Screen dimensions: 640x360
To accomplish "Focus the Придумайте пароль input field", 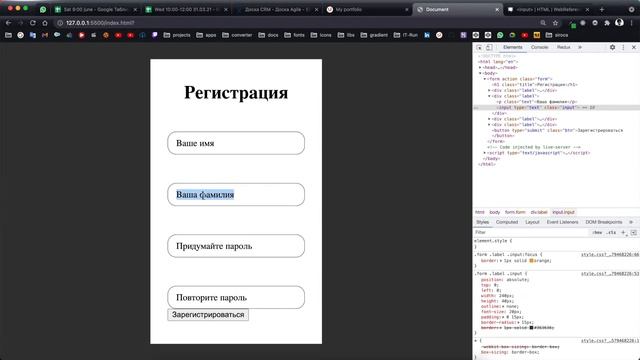I will 236,246.
